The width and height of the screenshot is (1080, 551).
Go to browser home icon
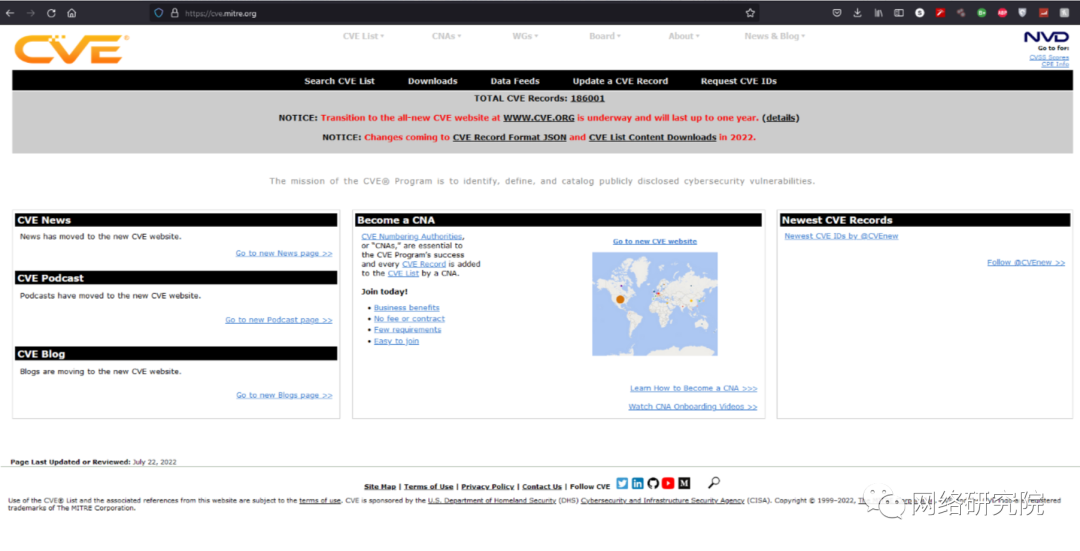72,13
